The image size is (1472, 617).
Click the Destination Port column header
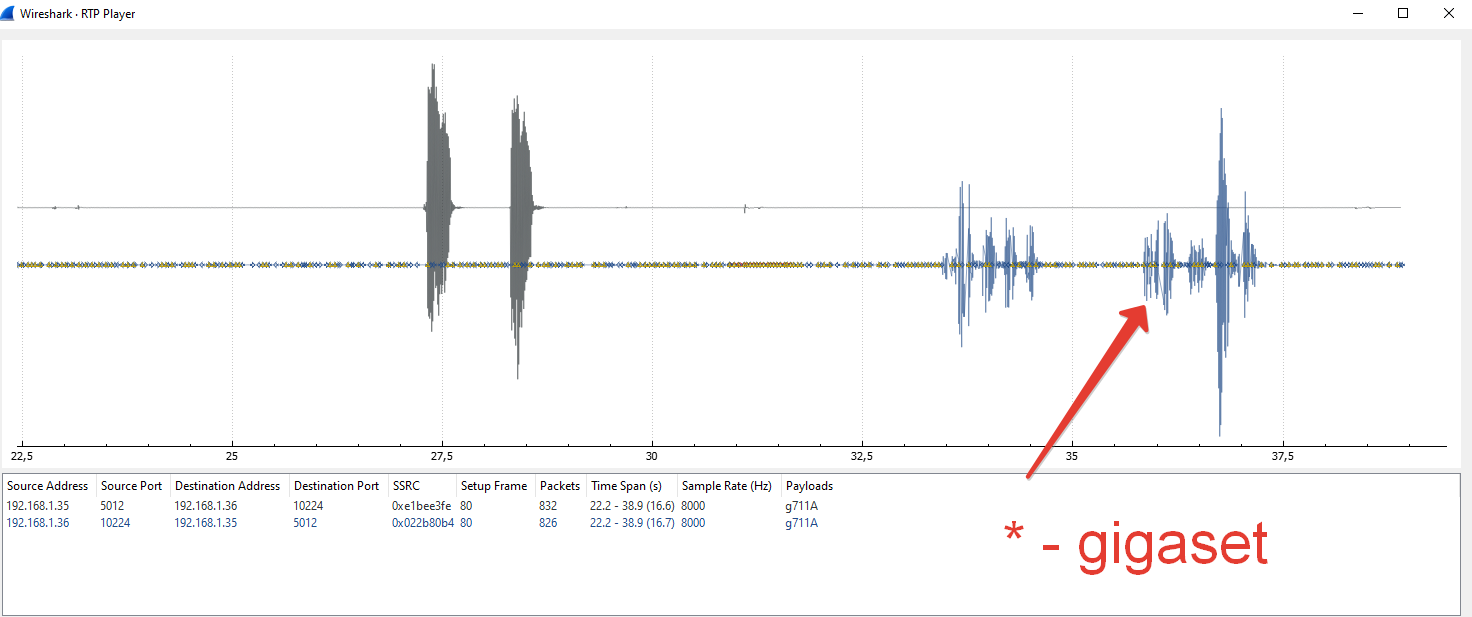(336, 486)
